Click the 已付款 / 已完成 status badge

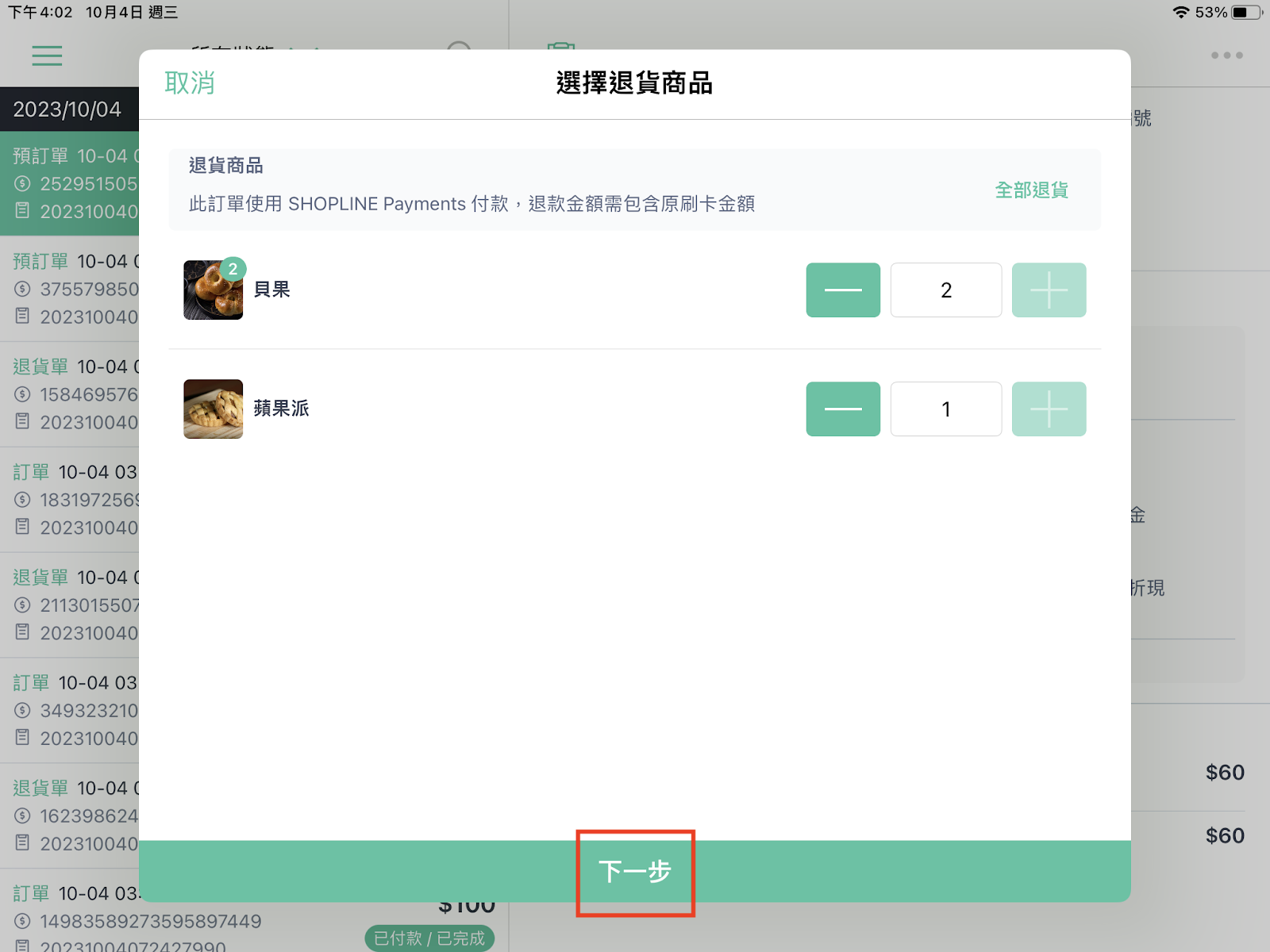click(429, 939)
